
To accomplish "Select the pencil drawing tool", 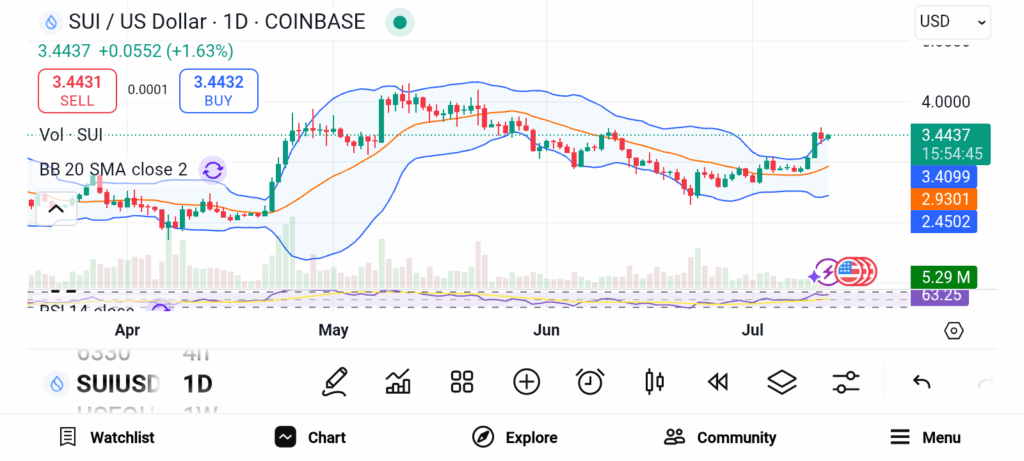I will coord(334,382).
